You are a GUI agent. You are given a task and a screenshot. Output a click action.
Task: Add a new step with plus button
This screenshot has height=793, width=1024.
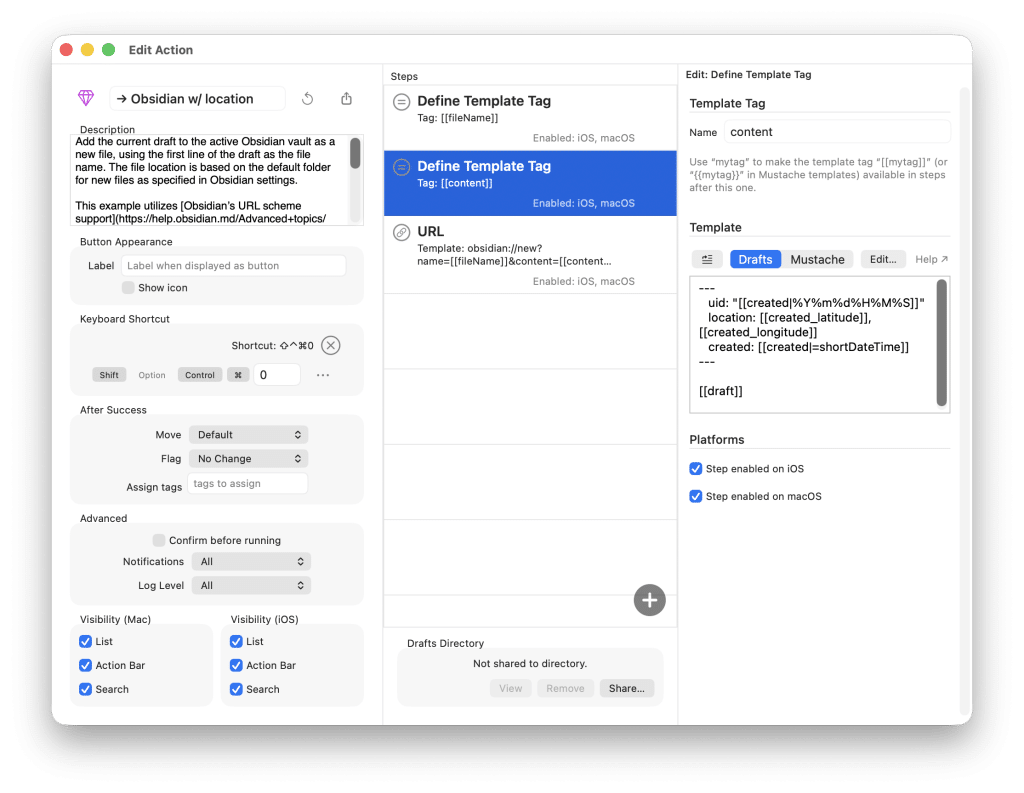[649, 600]
